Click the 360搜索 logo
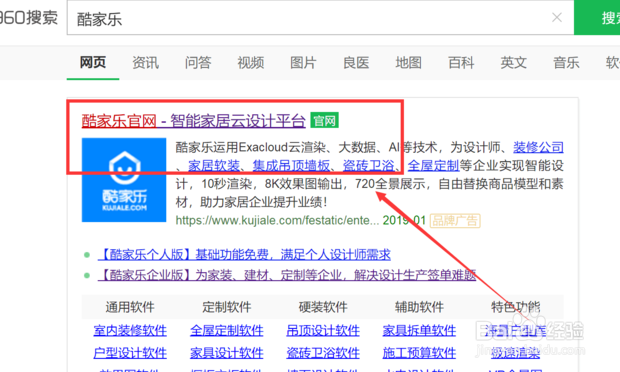The height and width of the screenshot is (372, 620). coord(28,18)
